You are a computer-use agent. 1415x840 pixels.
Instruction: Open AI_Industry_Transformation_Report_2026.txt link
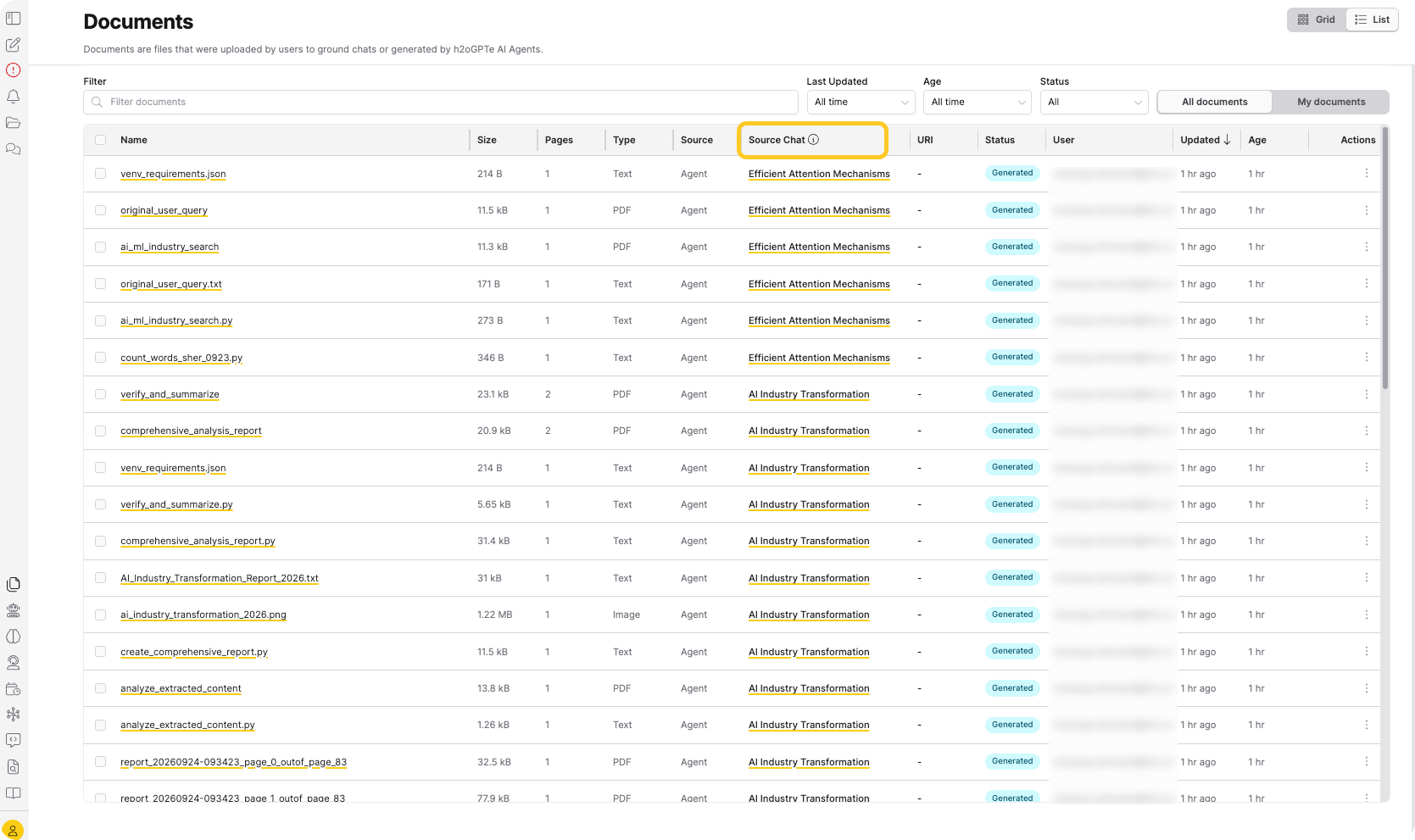220,578
